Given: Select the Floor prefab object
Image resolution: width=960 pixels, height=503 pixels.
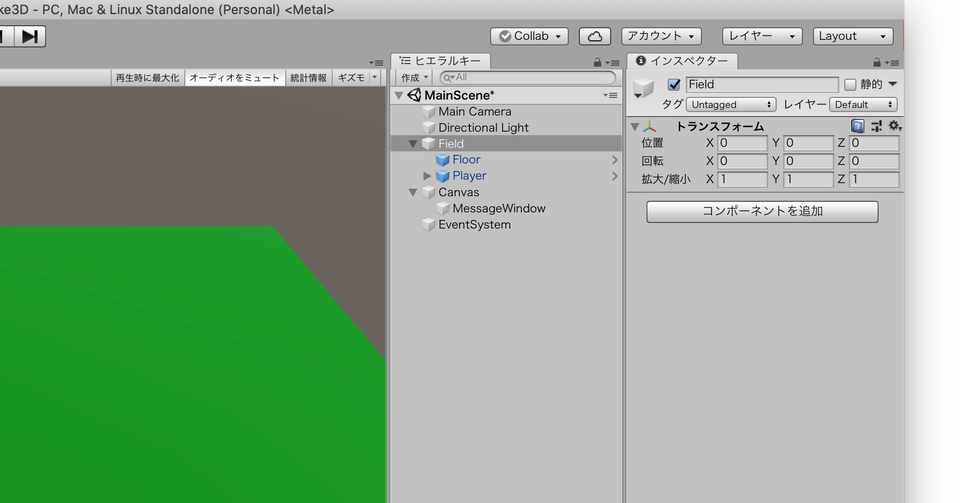Looking at the screenshot, I should point(466,159).
